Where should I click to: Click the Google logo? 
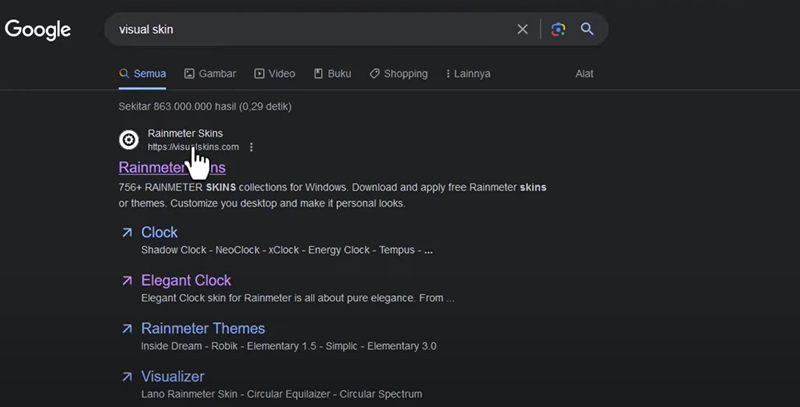38,30
